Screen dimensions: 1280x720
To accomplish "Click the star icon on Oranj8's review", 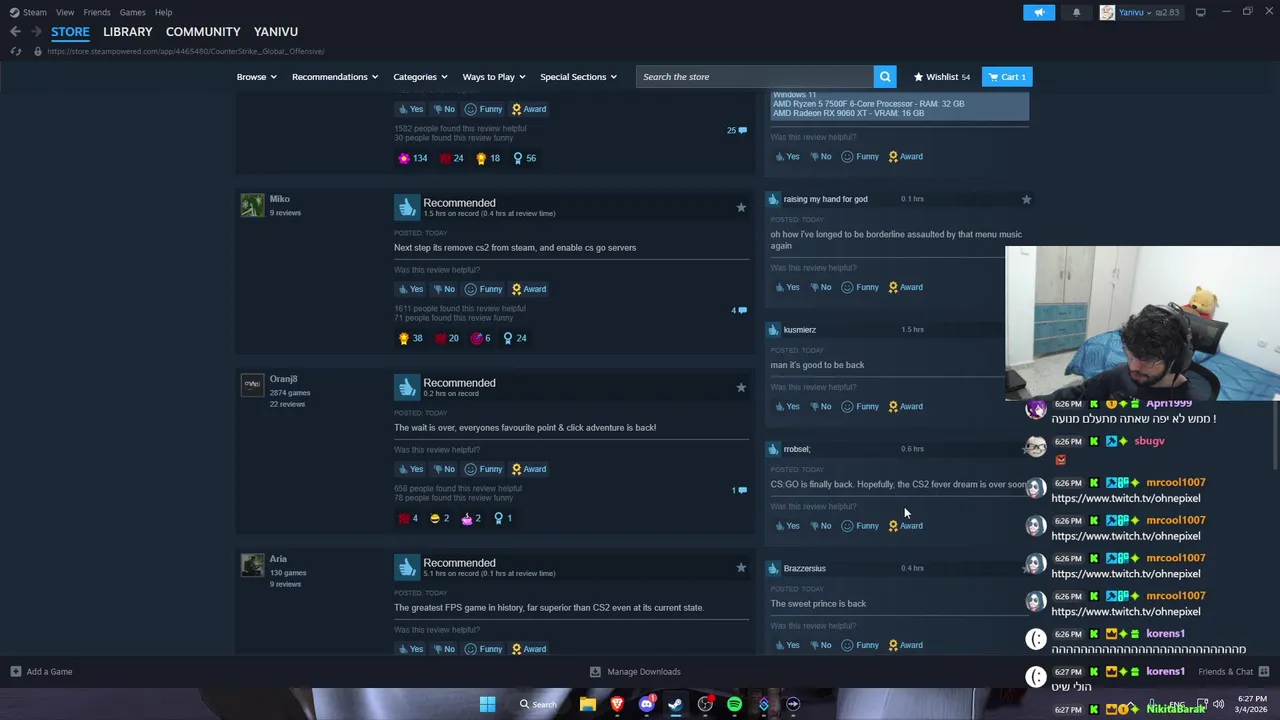I will pyautogui.click(x=741, y=387).
